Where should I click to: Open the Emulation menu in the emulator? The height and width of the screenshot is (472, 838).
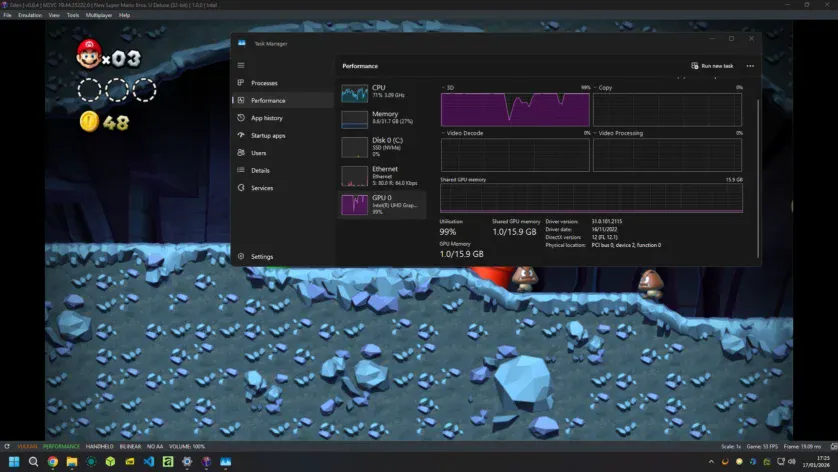coord(31,15)
